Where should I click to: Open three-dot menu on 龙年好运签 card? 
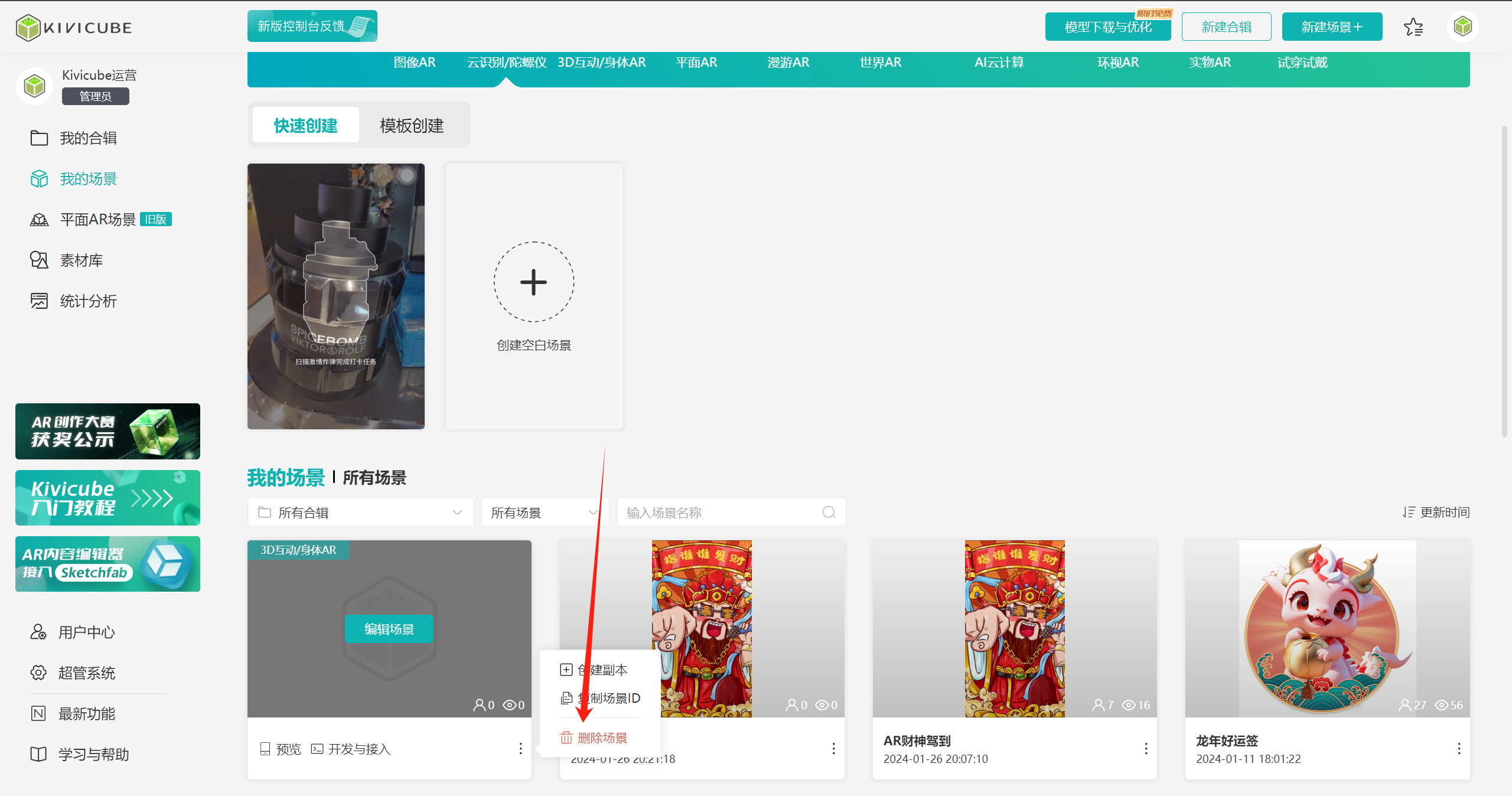pos(1459,749)
